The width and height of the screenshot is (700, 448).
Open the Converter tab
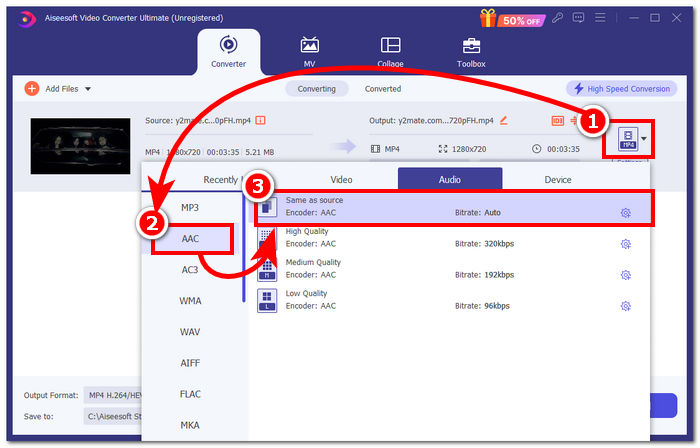(x=229, y=52)
